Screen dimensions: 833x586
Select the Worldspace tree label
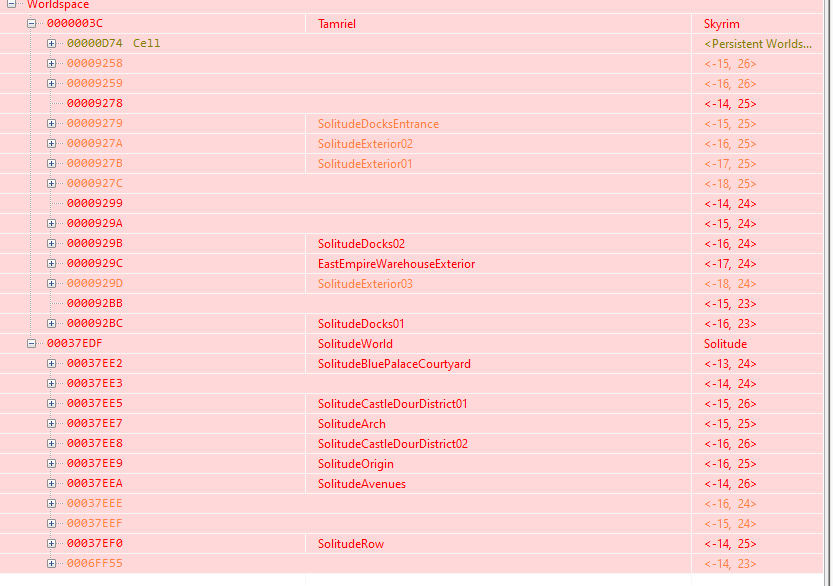tap(58, 4)
